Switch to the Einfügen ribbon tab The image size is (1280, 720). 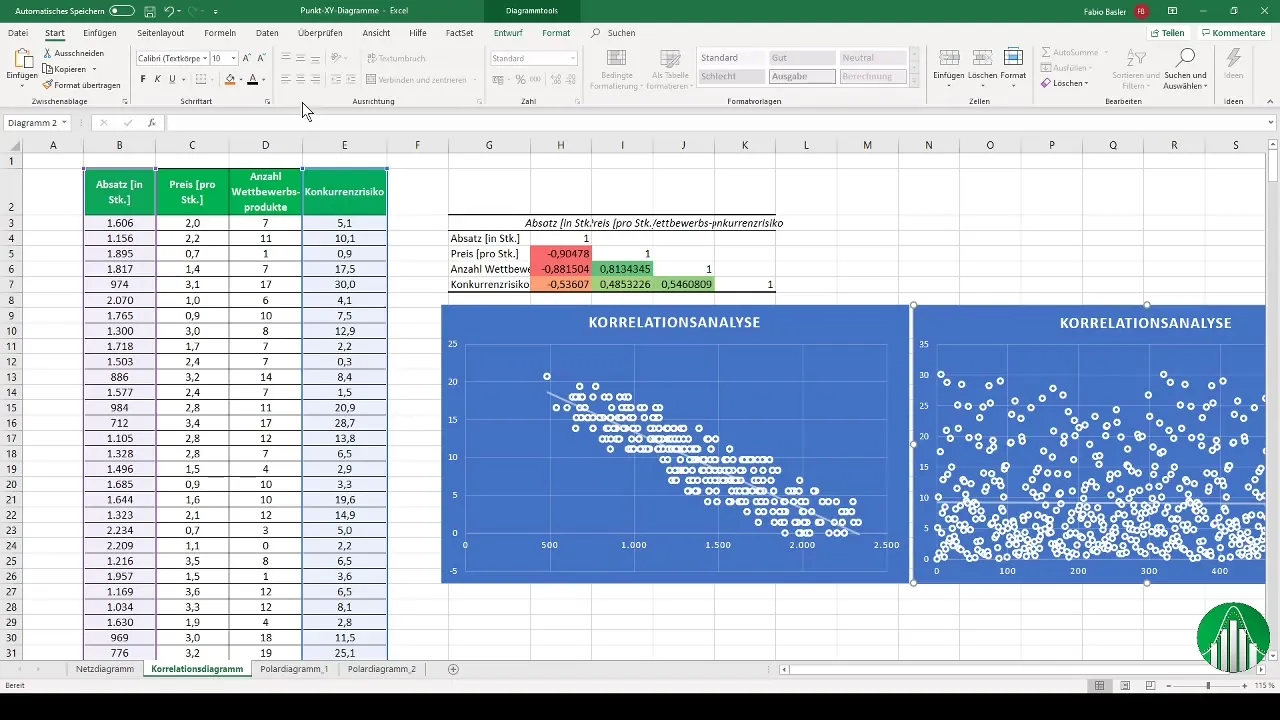[x=100, y=33]
